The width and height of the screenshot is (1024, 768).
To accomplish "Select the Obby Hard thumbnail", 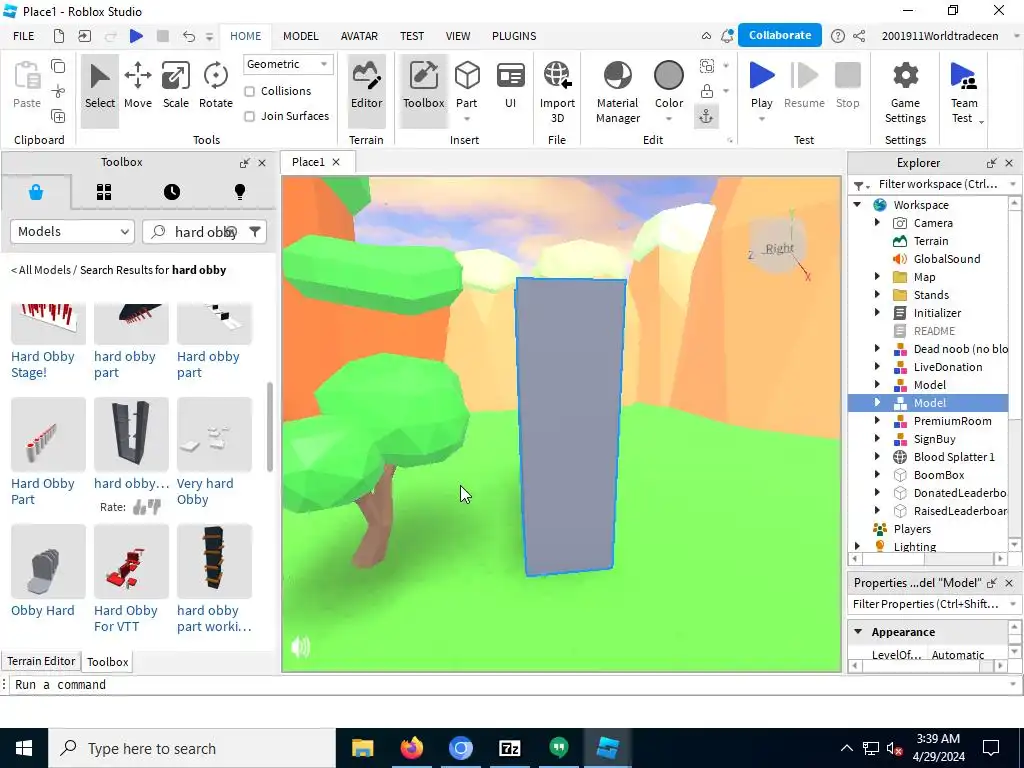I will 48,561.
